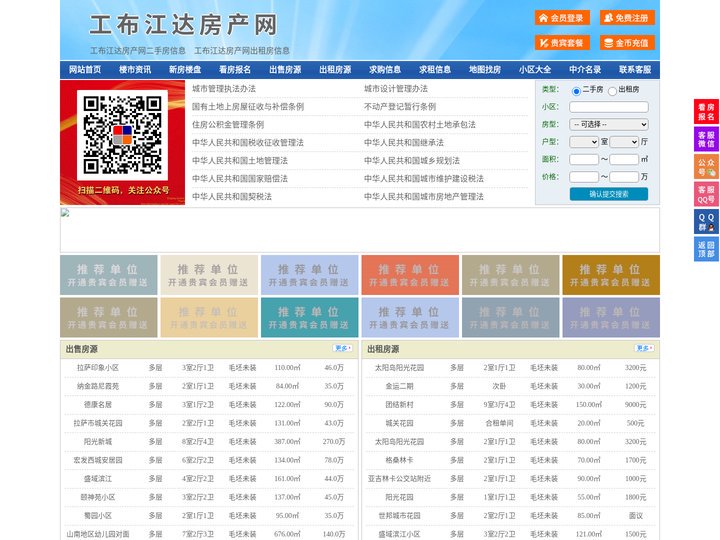
Task: Click the 金币充值 coin recharge button
Action: pos(627,43)
